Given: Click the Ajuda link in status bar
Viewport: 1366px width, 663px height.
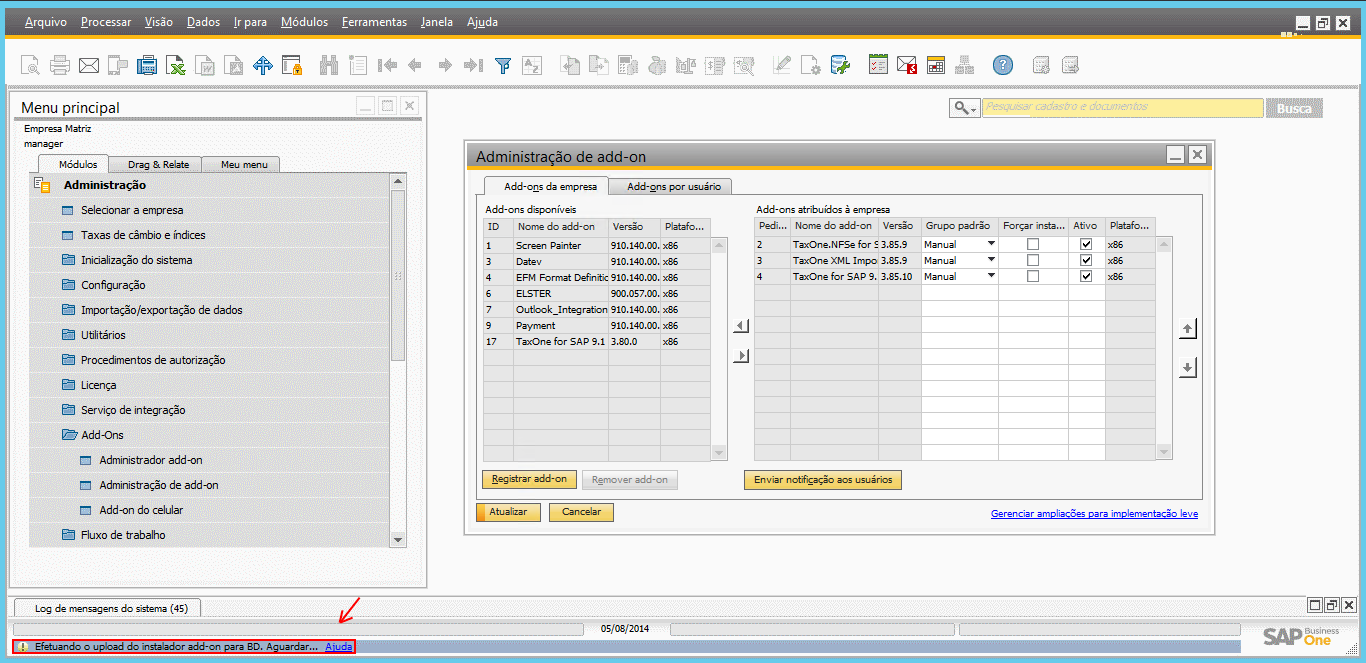Looking at the screenshot, I should 339,647.
